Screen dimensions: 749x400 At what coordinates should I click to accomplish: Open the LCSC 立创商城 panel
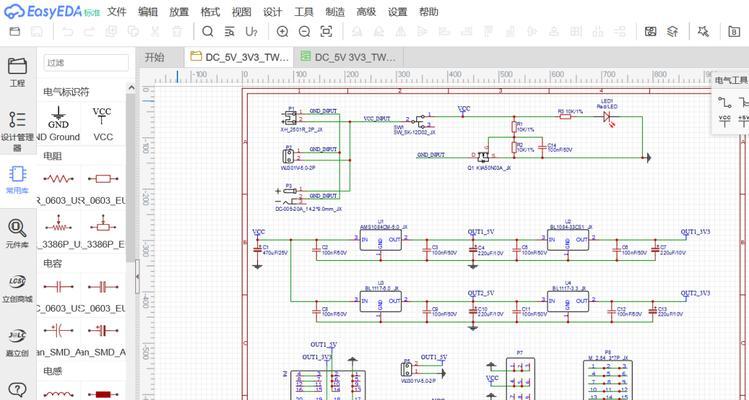point(18,288)
